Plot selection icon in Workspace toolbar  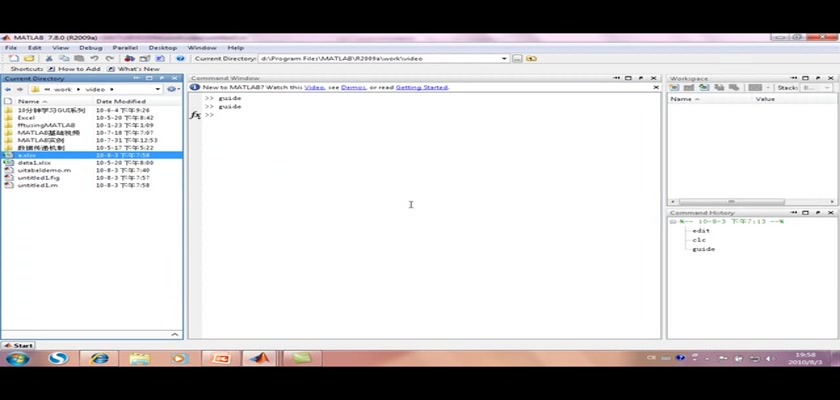pyautogui.click(x=755, y=87)
